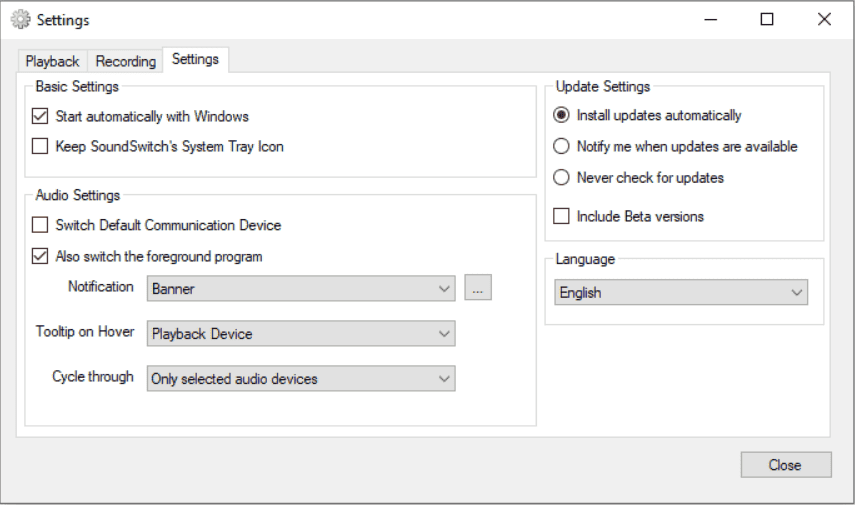Minimize the Settings window

709,19
